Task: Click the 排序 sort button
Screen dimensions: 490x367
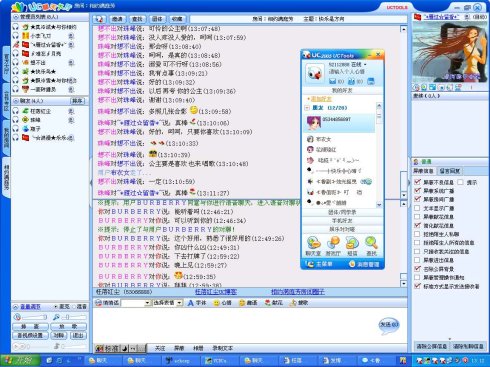Action: [x=77, y=101]
